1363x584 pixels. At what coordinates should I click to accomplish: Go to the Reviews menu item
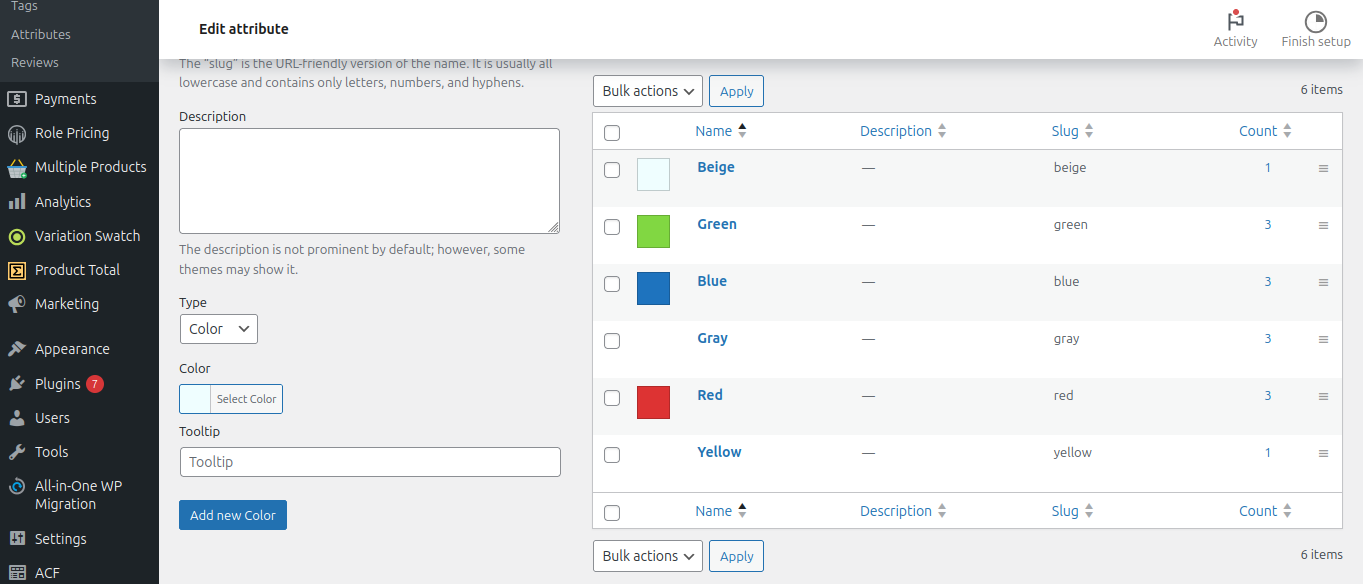coord(34,62)
